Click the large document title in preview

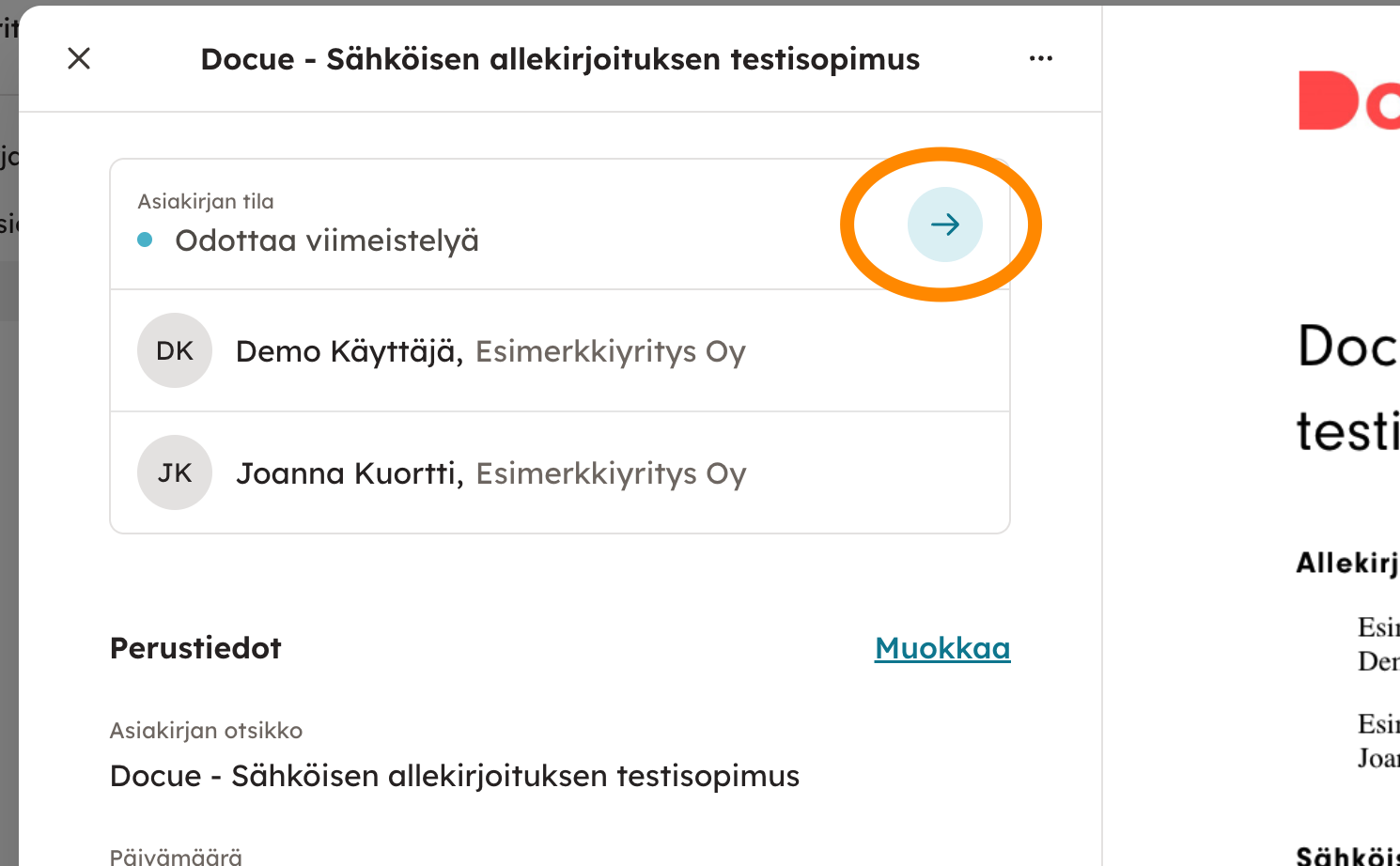coord(1347,387)
